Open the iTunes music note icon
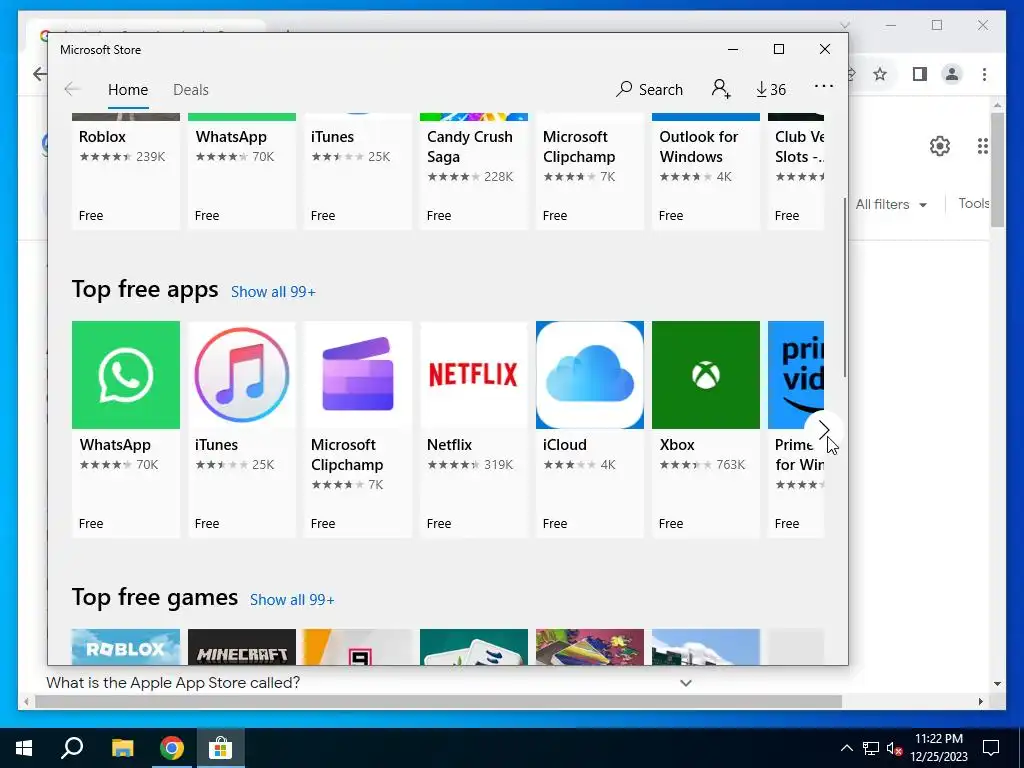Image resolution: width=1024 pixels, height=768 pixels. [242, 375]
